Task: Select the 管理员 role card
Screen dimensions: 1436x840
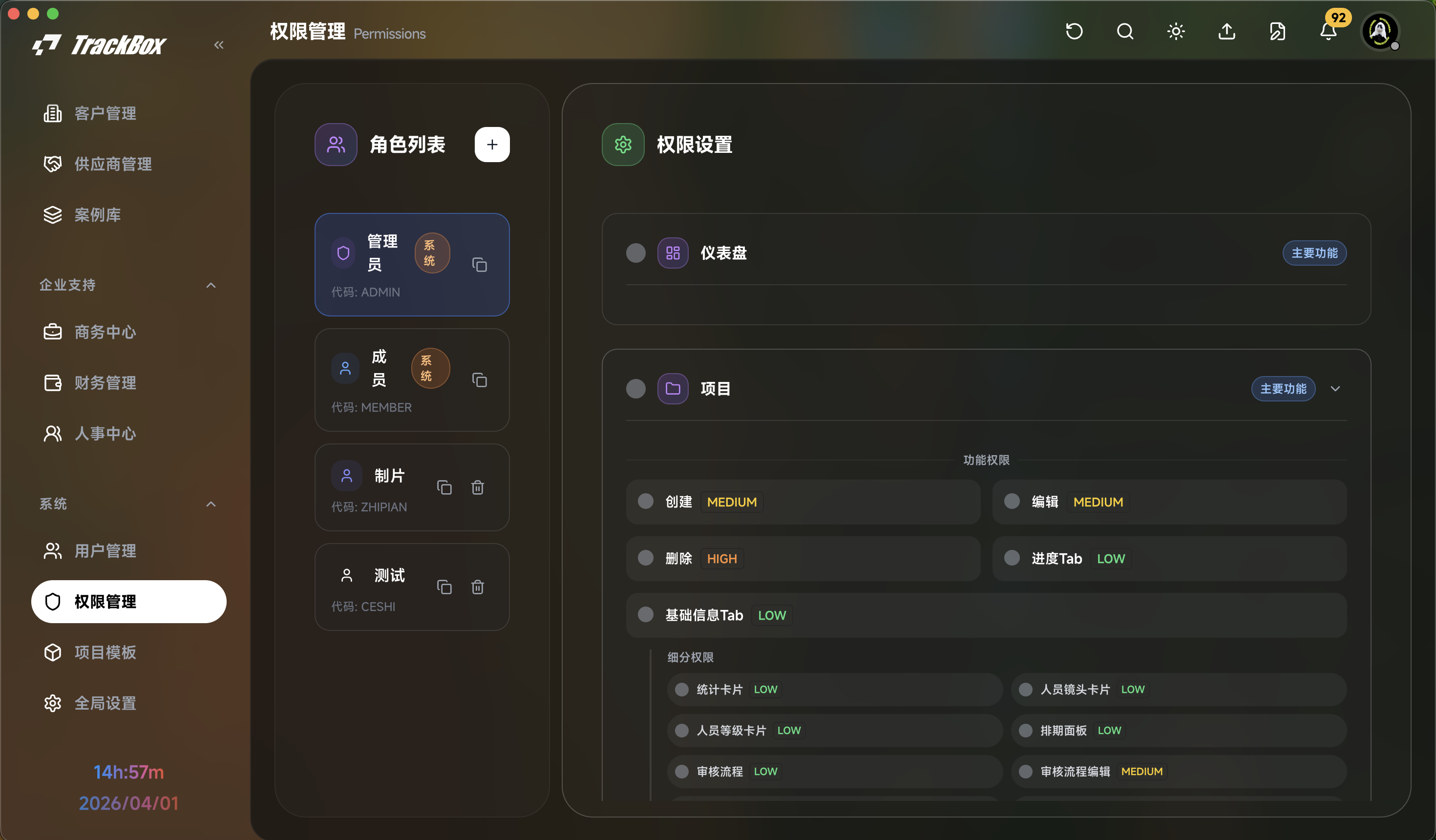Action: point(411,265)
